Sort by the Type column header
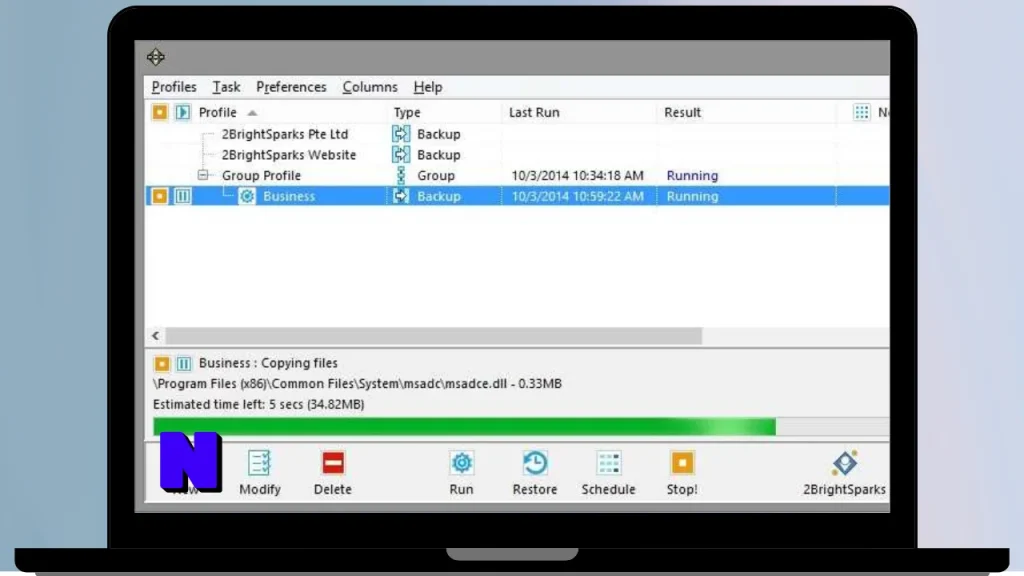This screenshot has height=576, width=1024. (x=407, y=112)
